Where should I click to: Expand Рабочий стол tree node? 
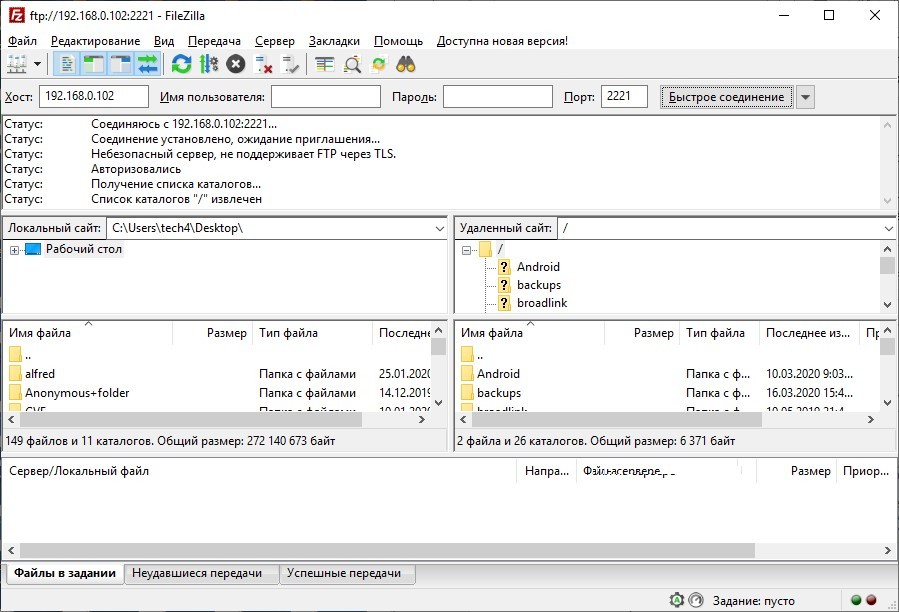[14, 250]
